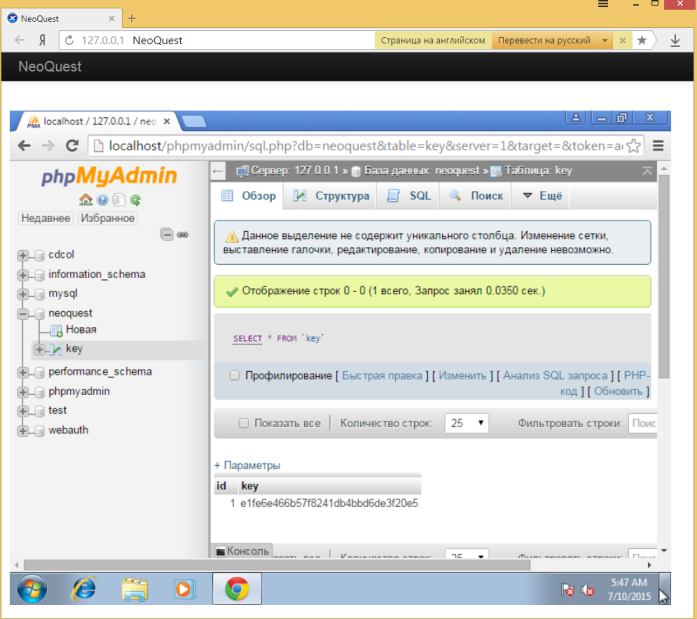Open Количество строк 25 dropdown
Screen dimensions: 697x619
click(x=467, y=423)
